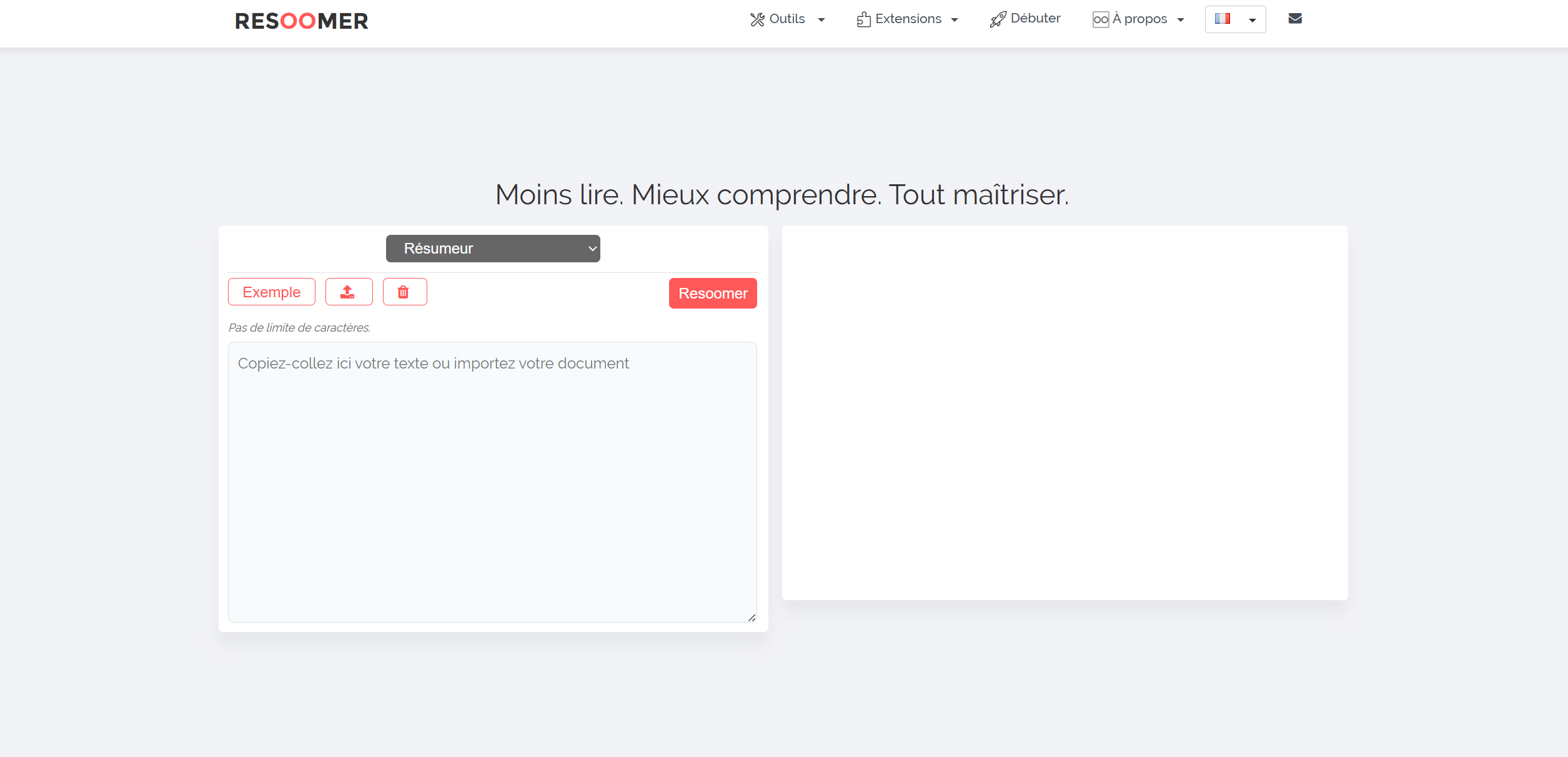Viewport: 1568px width, 757px height.
Task: Open the Débuter link
Action: pyautogui.click(x=1025, y=19)
